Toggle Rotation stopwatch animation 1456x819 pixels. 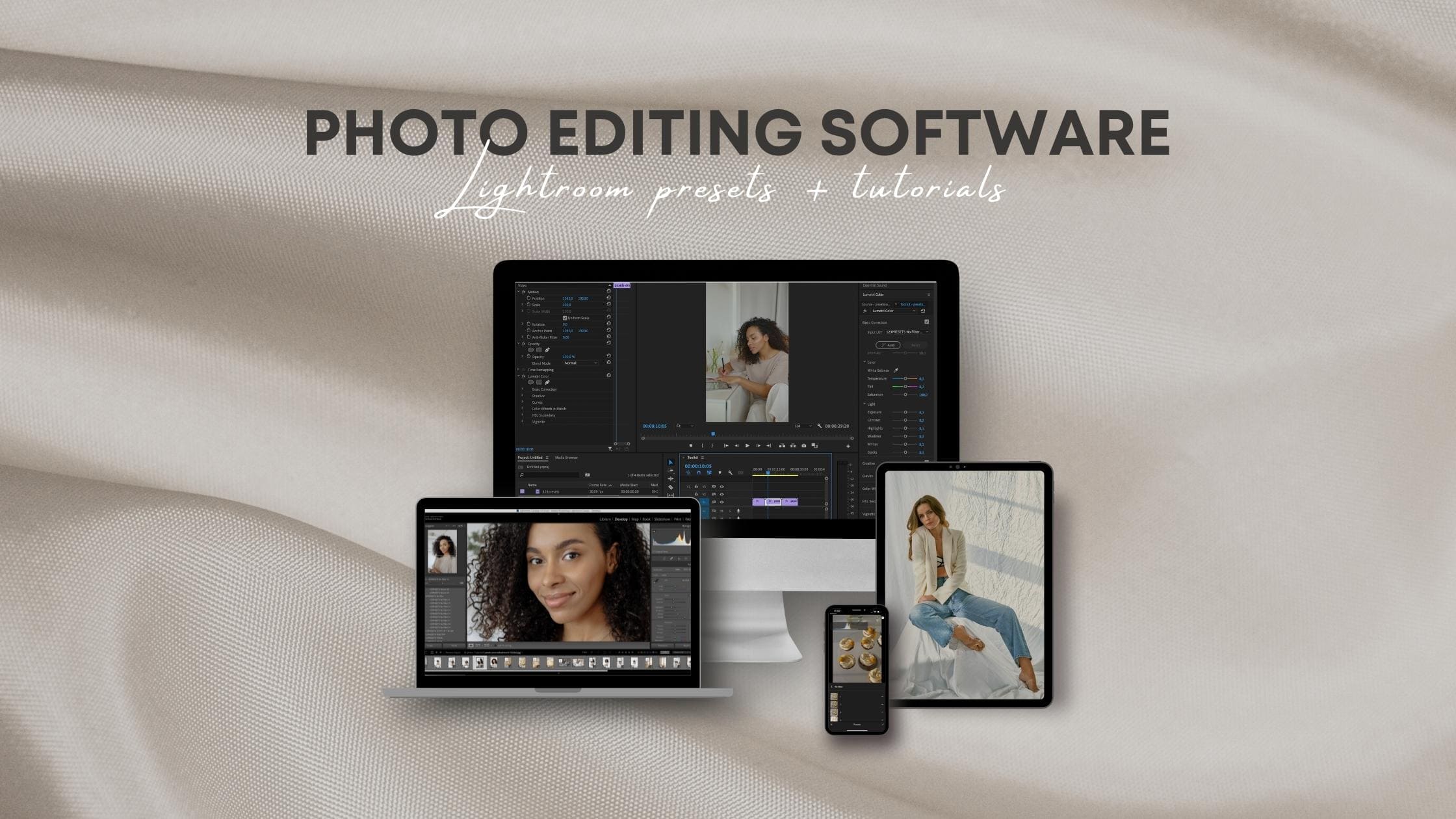[528, 324]
